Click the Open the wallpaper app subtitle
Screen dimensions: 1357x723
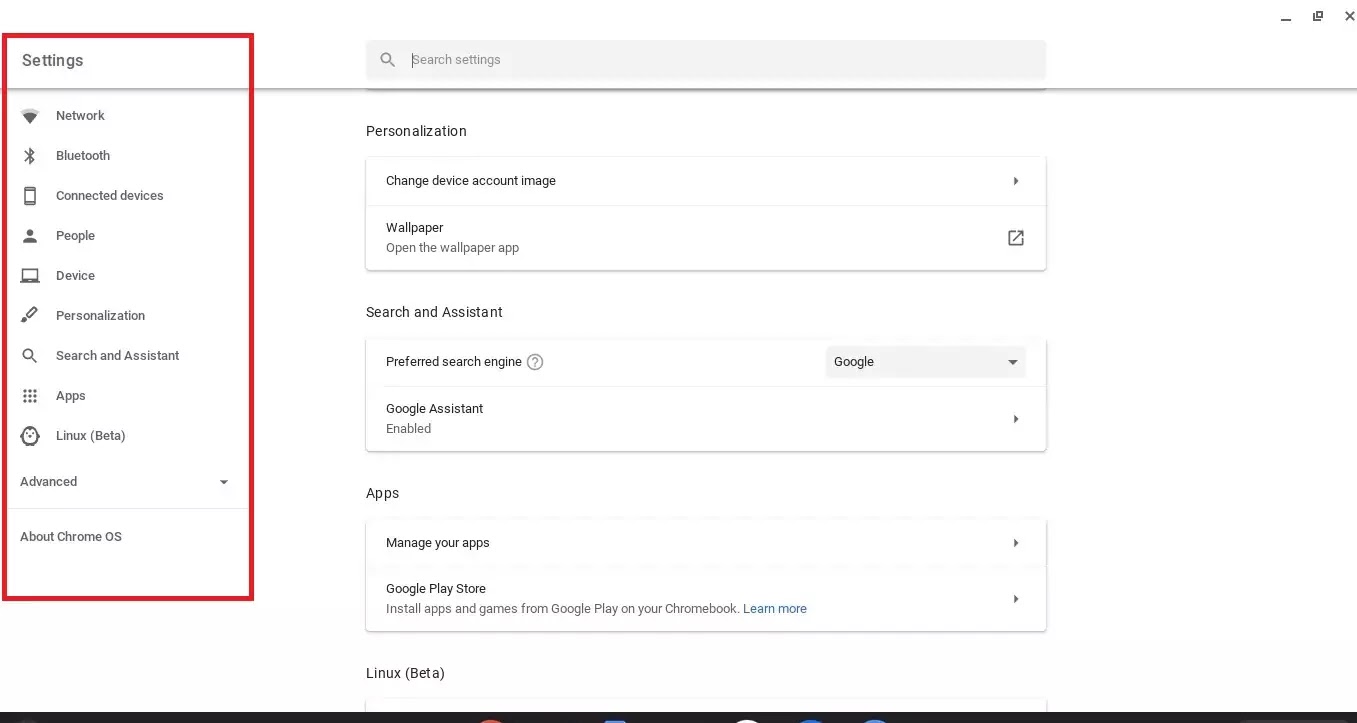click(452, 248)
